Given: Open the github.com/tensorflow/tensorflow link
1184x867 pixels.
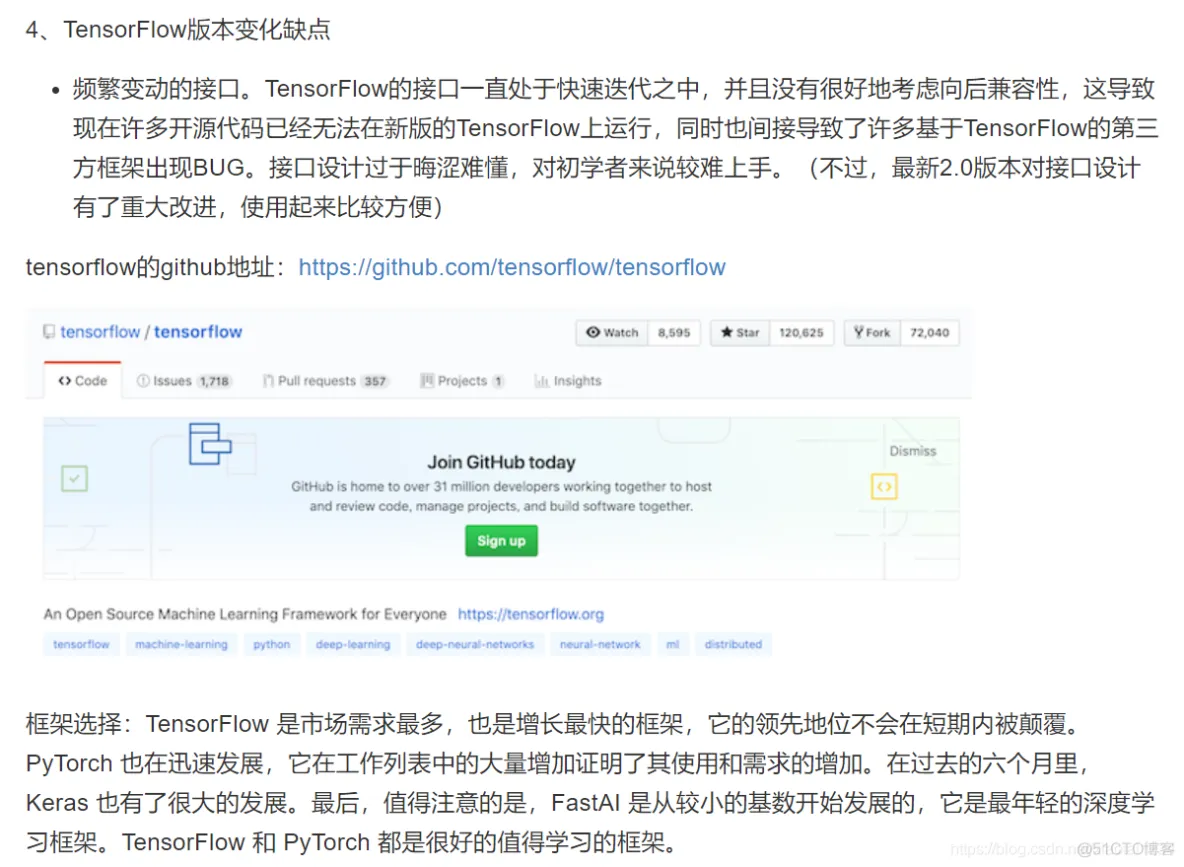Looking at the screenshot, I should click(x=512, y=267).
